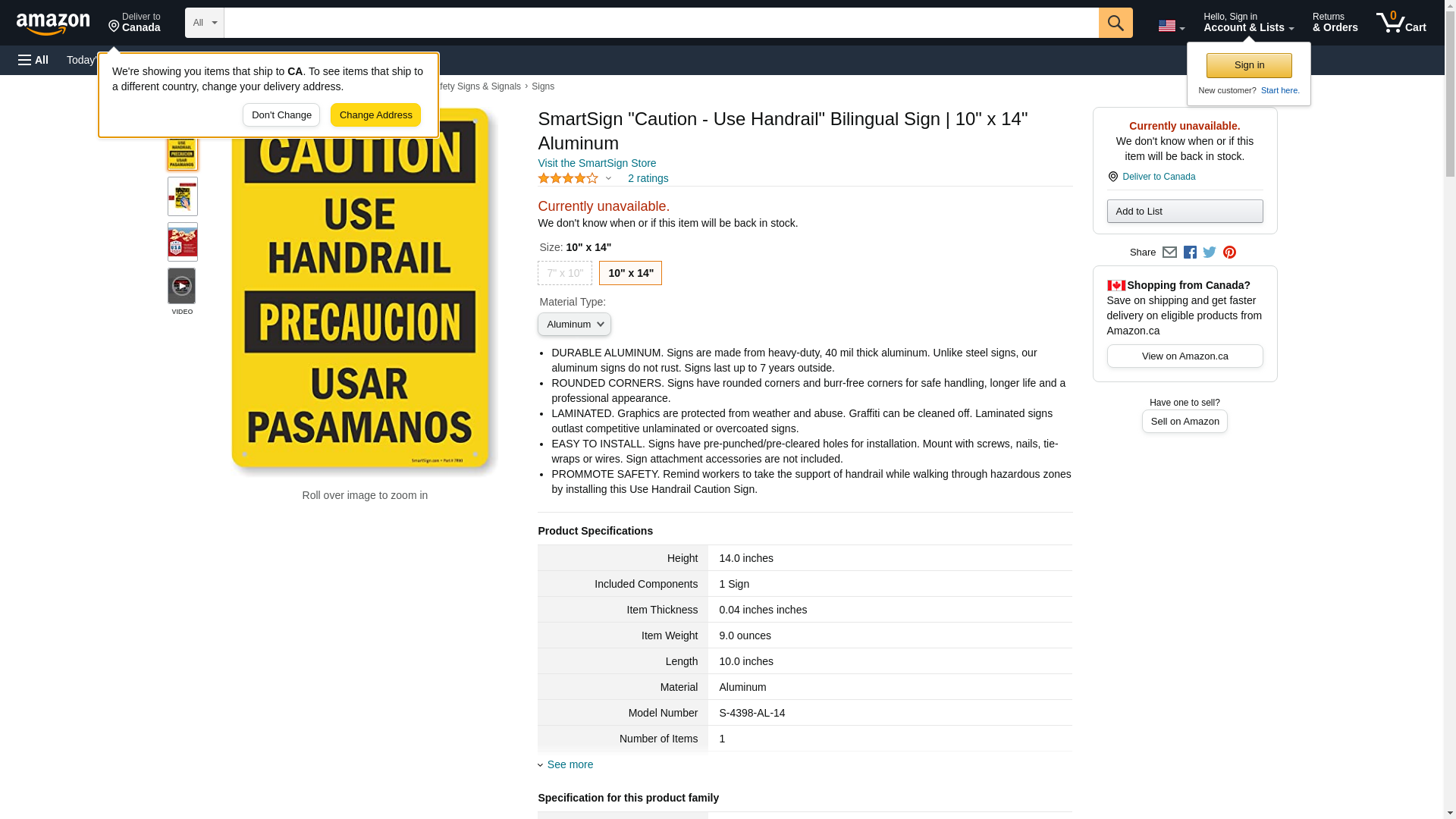Viewport: 1456px width, 819px height.
Task: Go to Amazon home logo
Action: [53, 24]
